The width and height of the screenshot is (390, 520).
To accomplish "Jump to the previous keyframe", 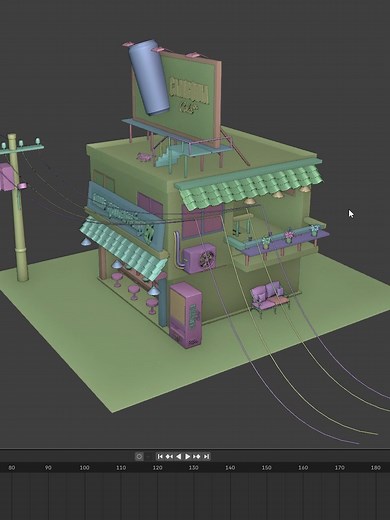I will pos(169,456).
